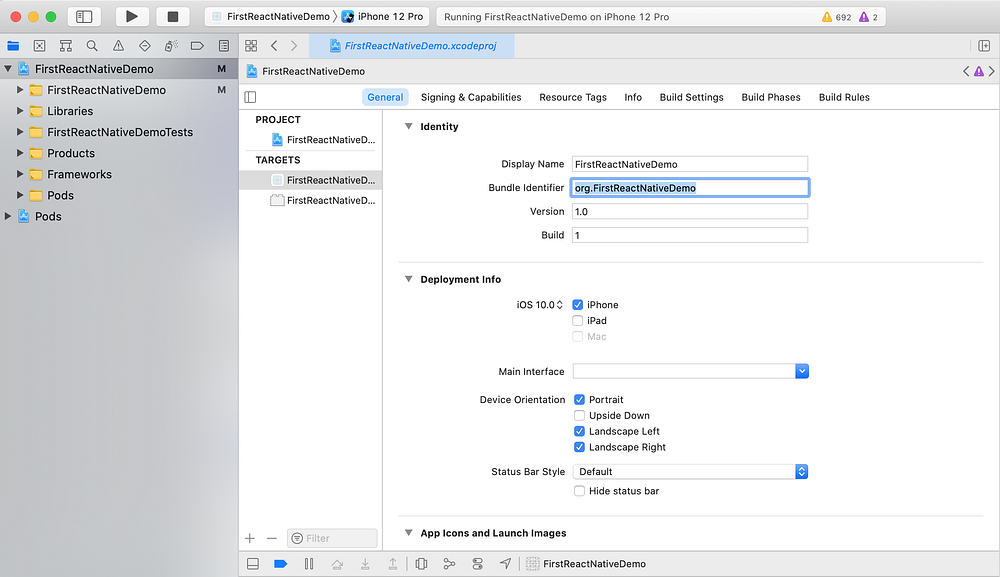
Task: Expand the Frameworks folder
Action: [20, 174]
